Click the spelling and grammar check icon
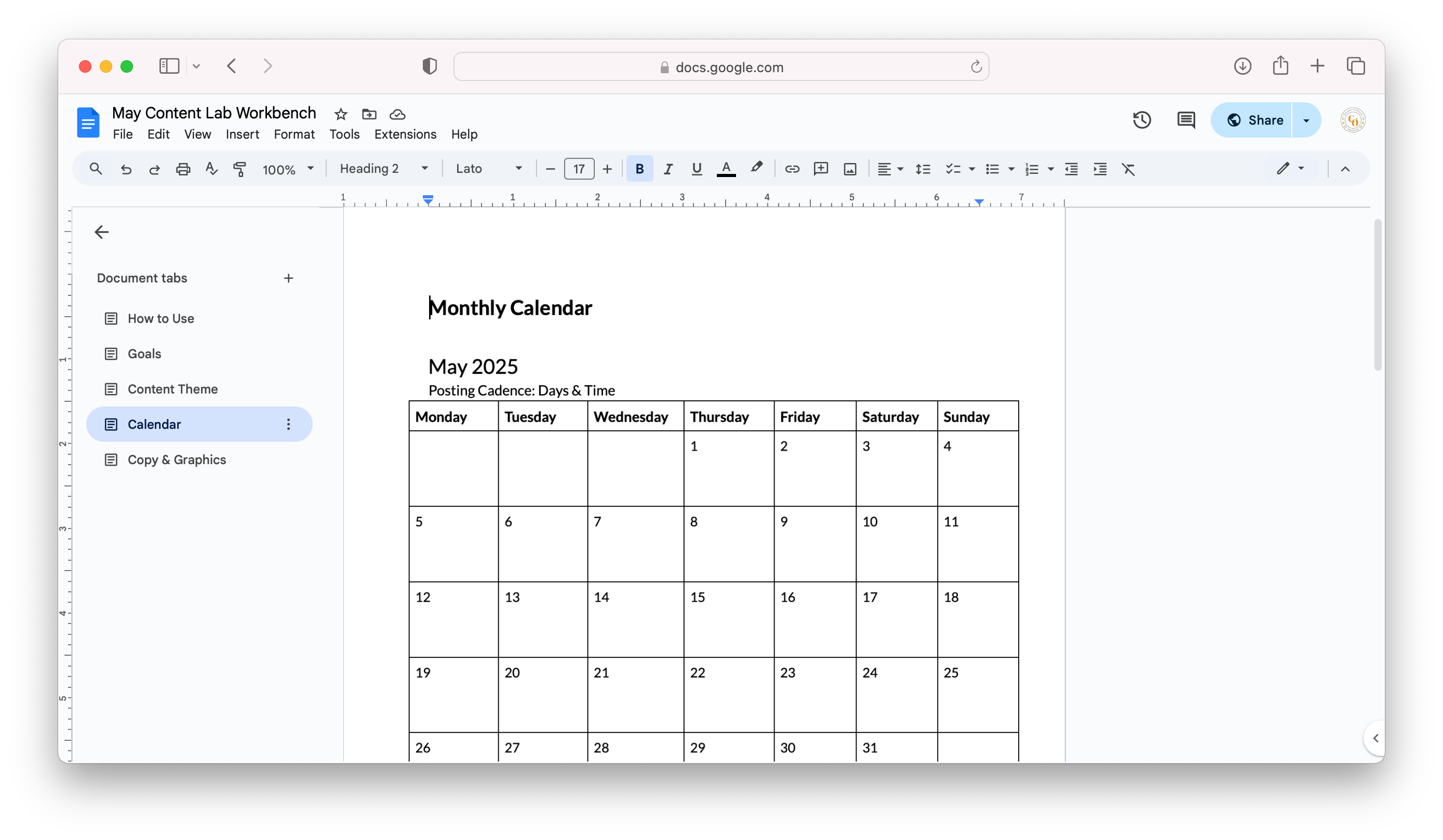This screenshot has height=840, width=1443. pyautogui.click(x=211, y=169)
